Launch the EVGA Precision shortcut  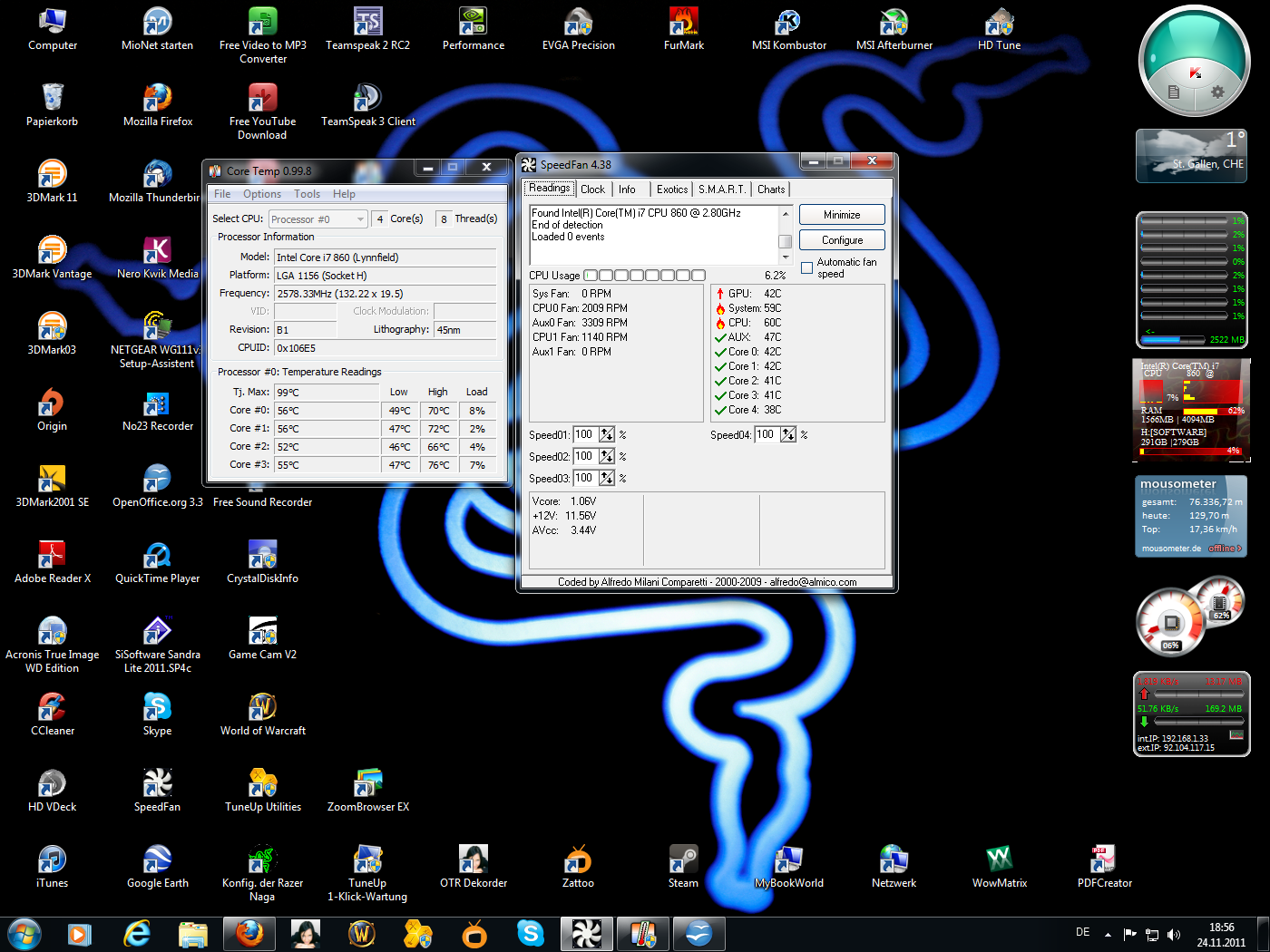pos(578,28)
